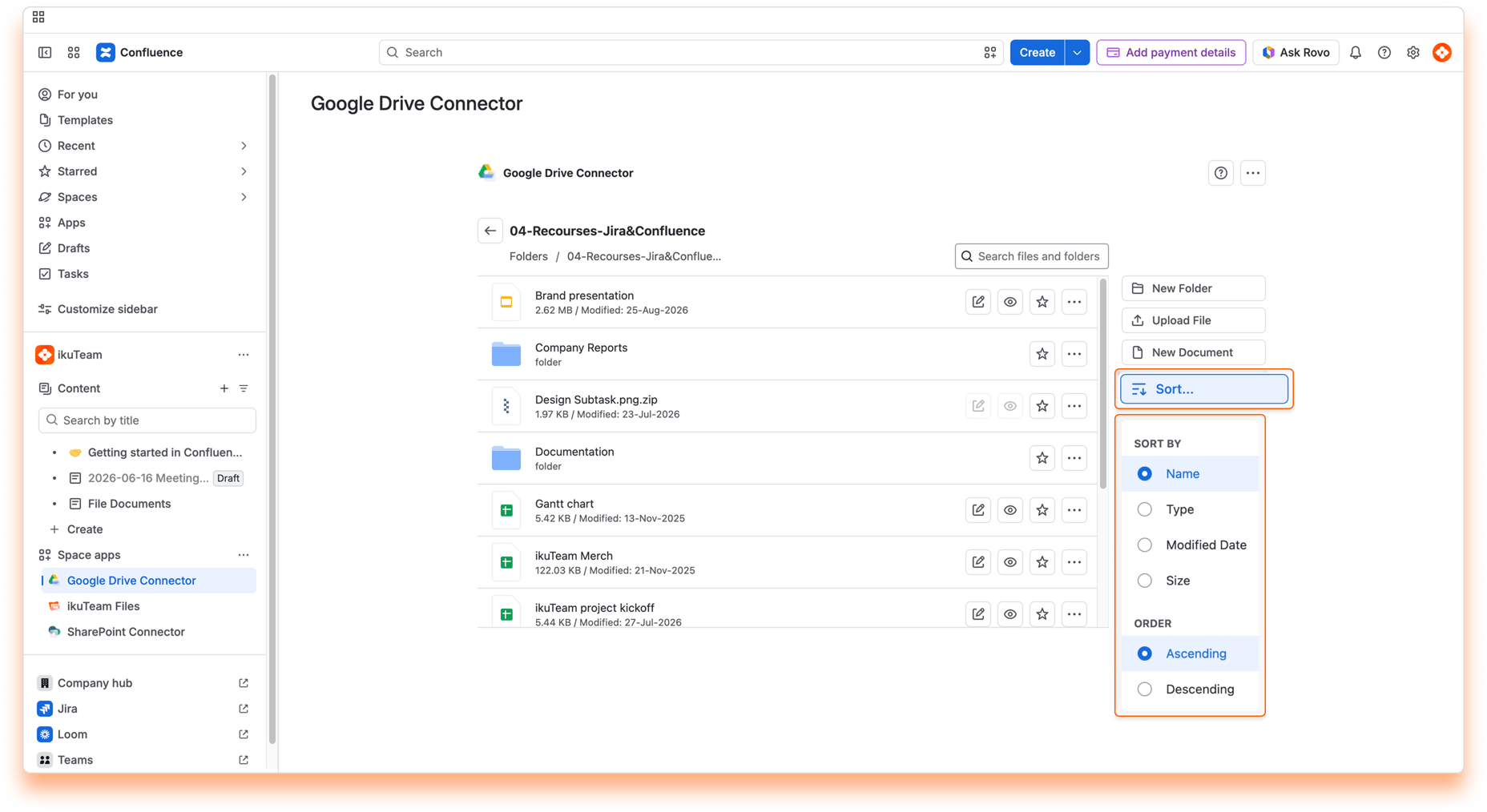Open Google Drive Connector help icon
Image resolution: width=1487 pixels, height=812 pixels.
(1221, 173)
